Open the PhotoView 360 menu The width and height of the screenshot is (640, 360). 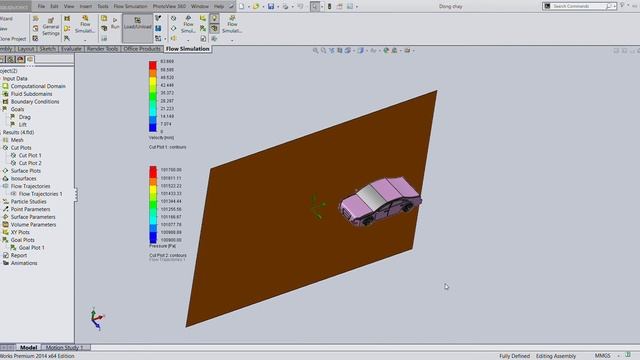(169, 6)
